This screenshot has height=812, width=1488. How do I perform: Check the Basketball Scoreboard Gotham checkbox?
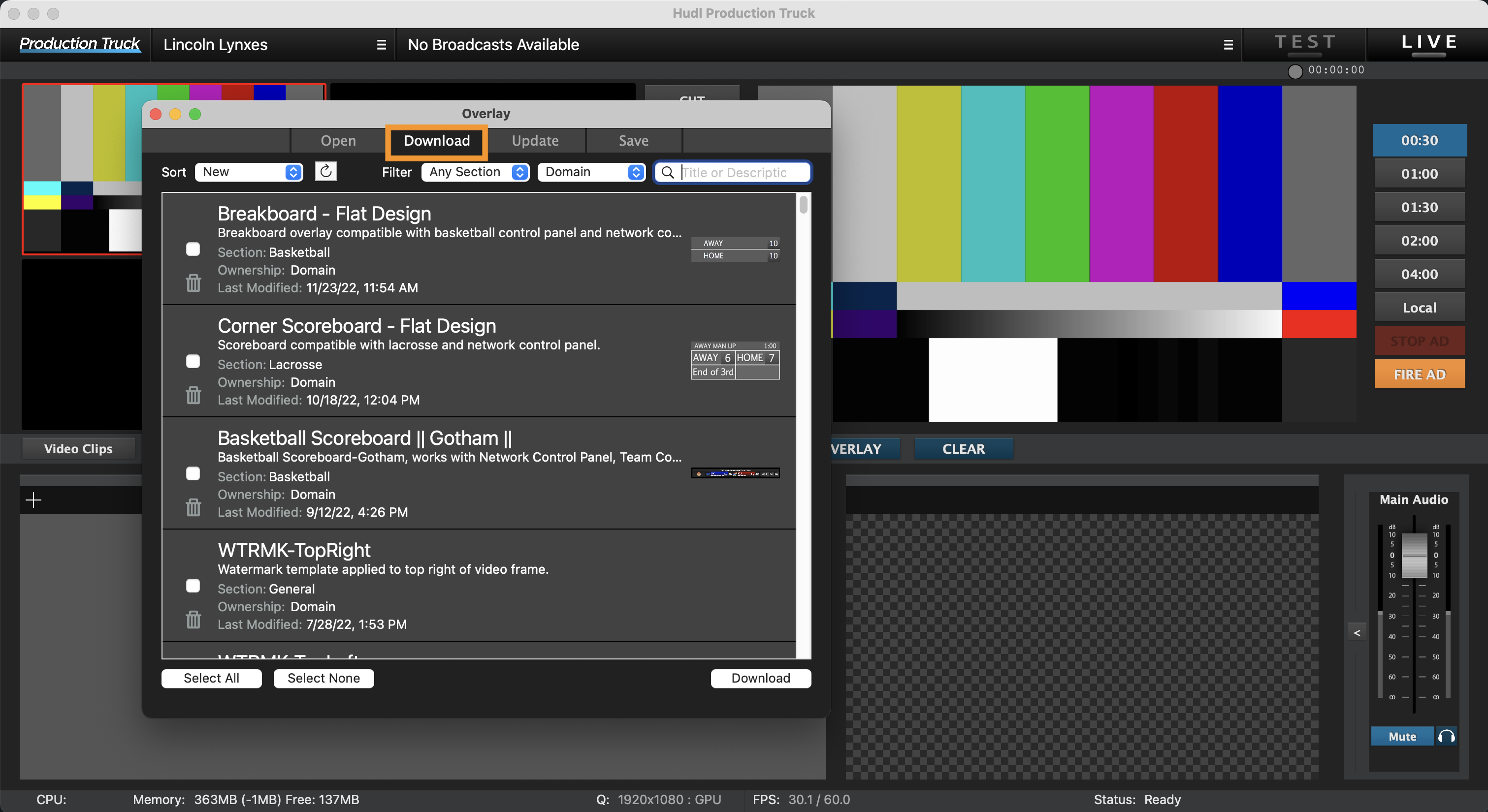click(x=194, y=473)
